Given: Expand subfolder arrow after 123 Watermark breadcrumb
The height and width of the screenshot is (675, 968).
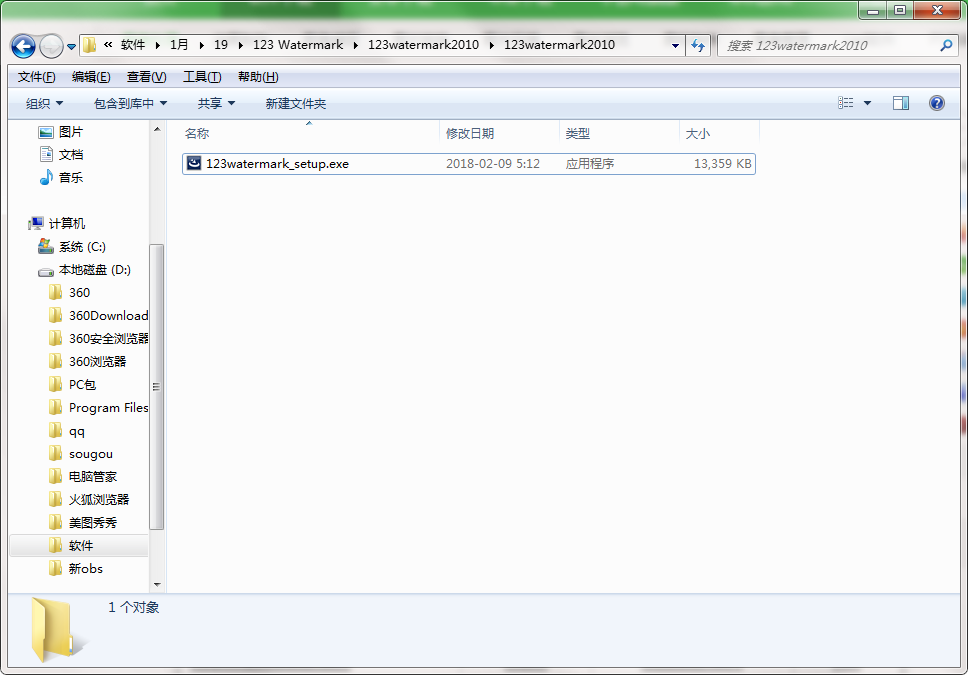Looking at the screenshot, I should click(356, 45).
